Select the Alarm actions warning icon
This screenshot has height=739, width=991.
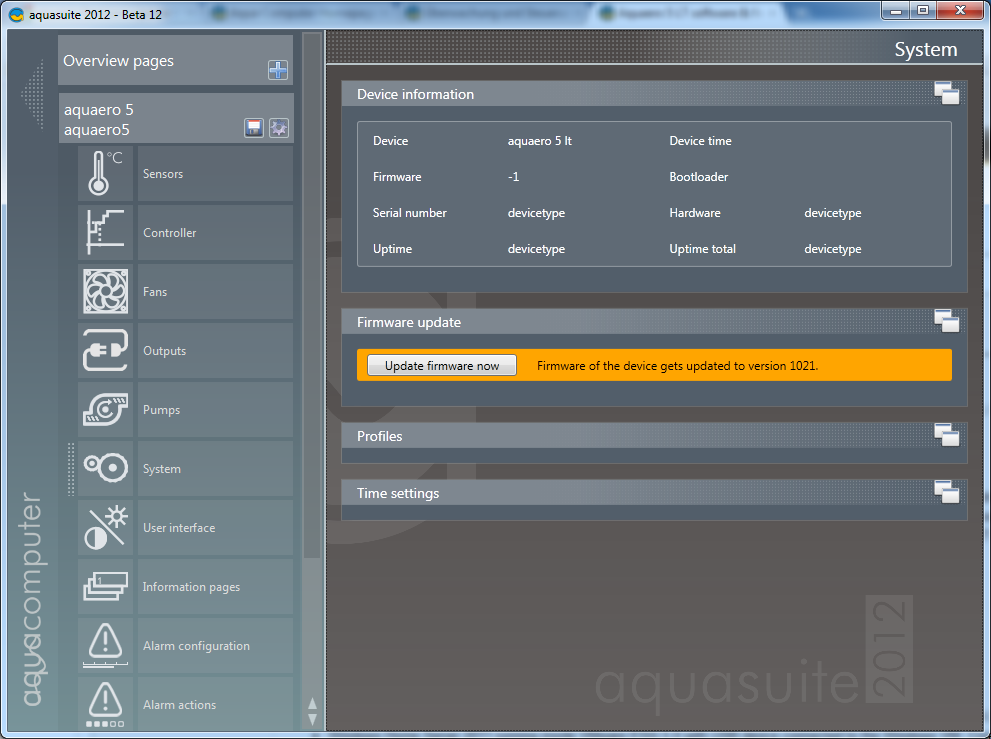(106, 704)
